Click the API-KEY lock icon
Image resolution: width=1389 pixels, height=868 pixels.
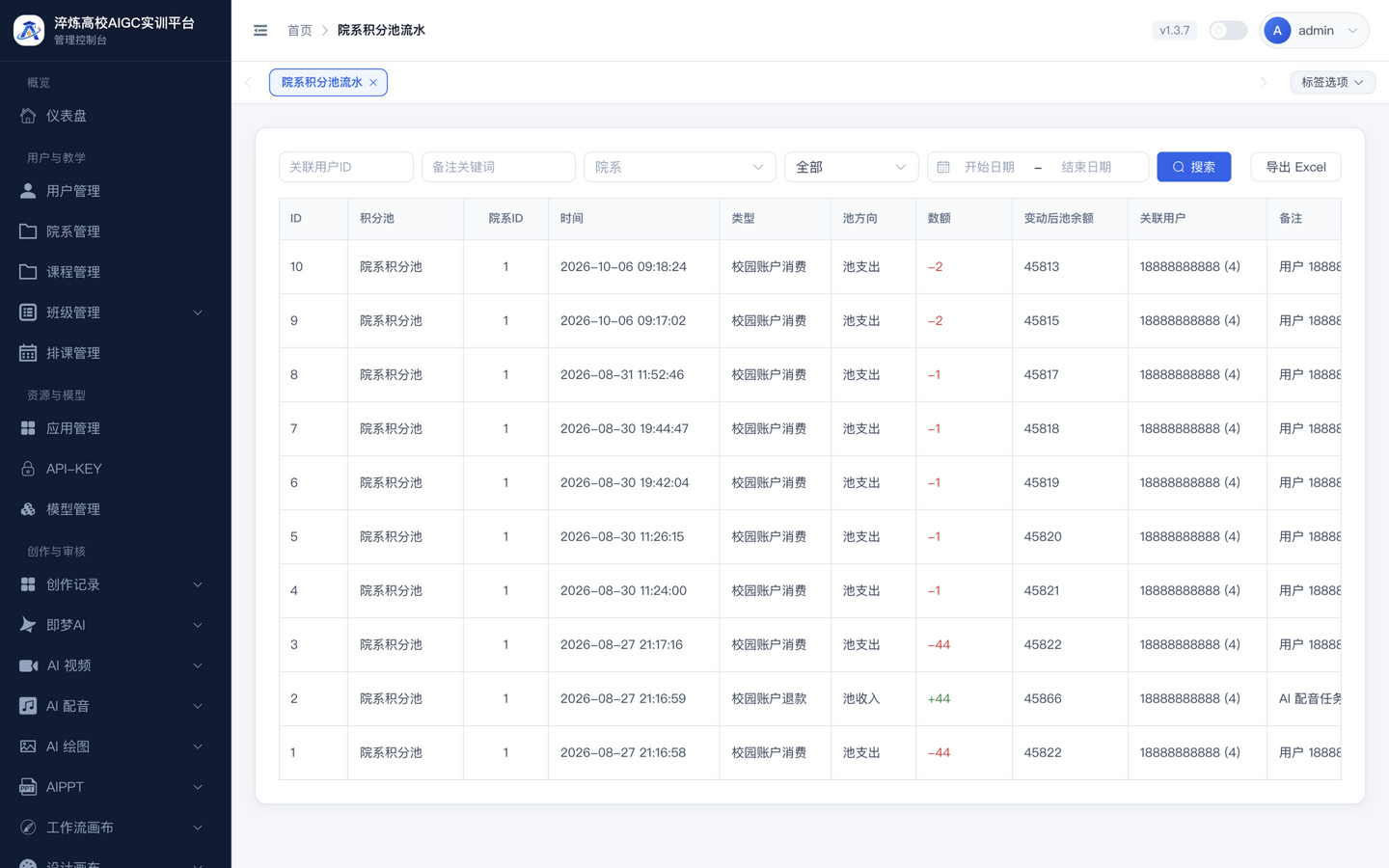pyautogui.click(x=28, y=469)
